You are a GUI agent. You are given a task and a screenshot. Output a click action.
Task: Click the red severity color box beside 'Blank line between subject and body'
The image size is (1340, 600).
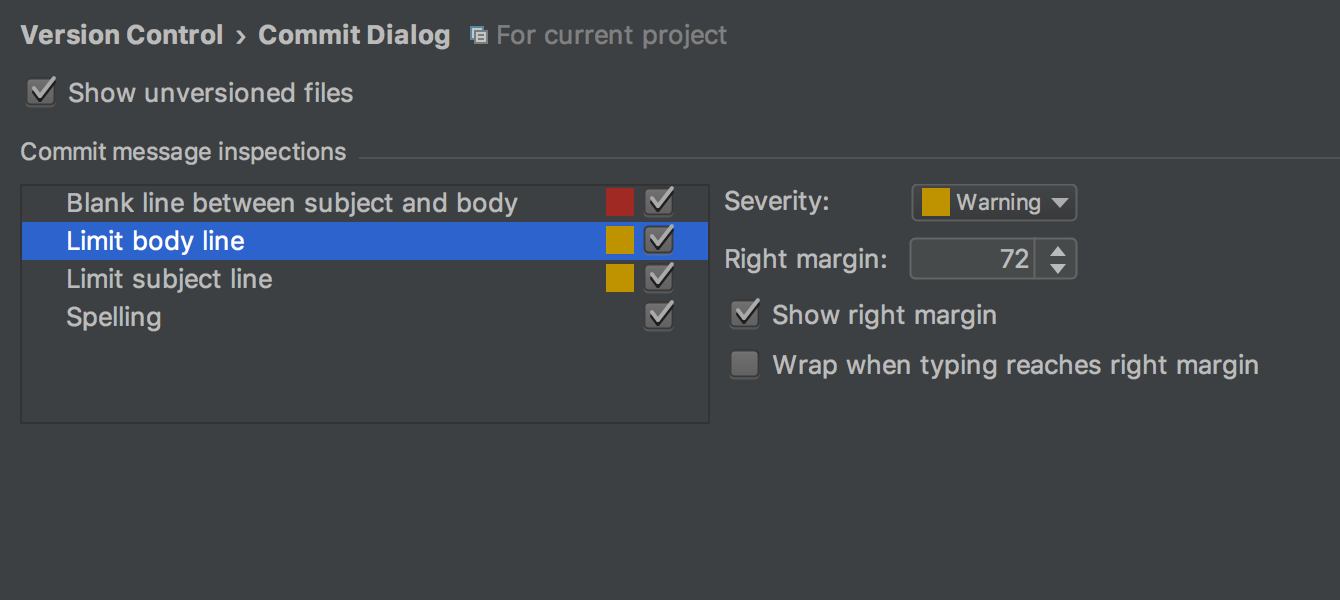point(618,201)
